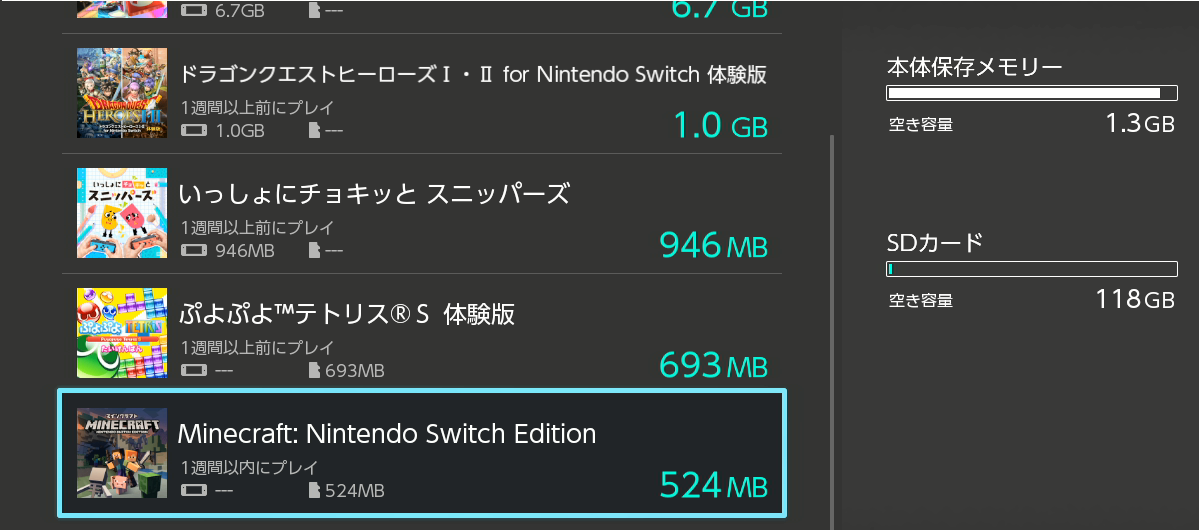Screen dimensions: 1199x530
Task: Click the software list scrollbar
Action: [832, 330]
